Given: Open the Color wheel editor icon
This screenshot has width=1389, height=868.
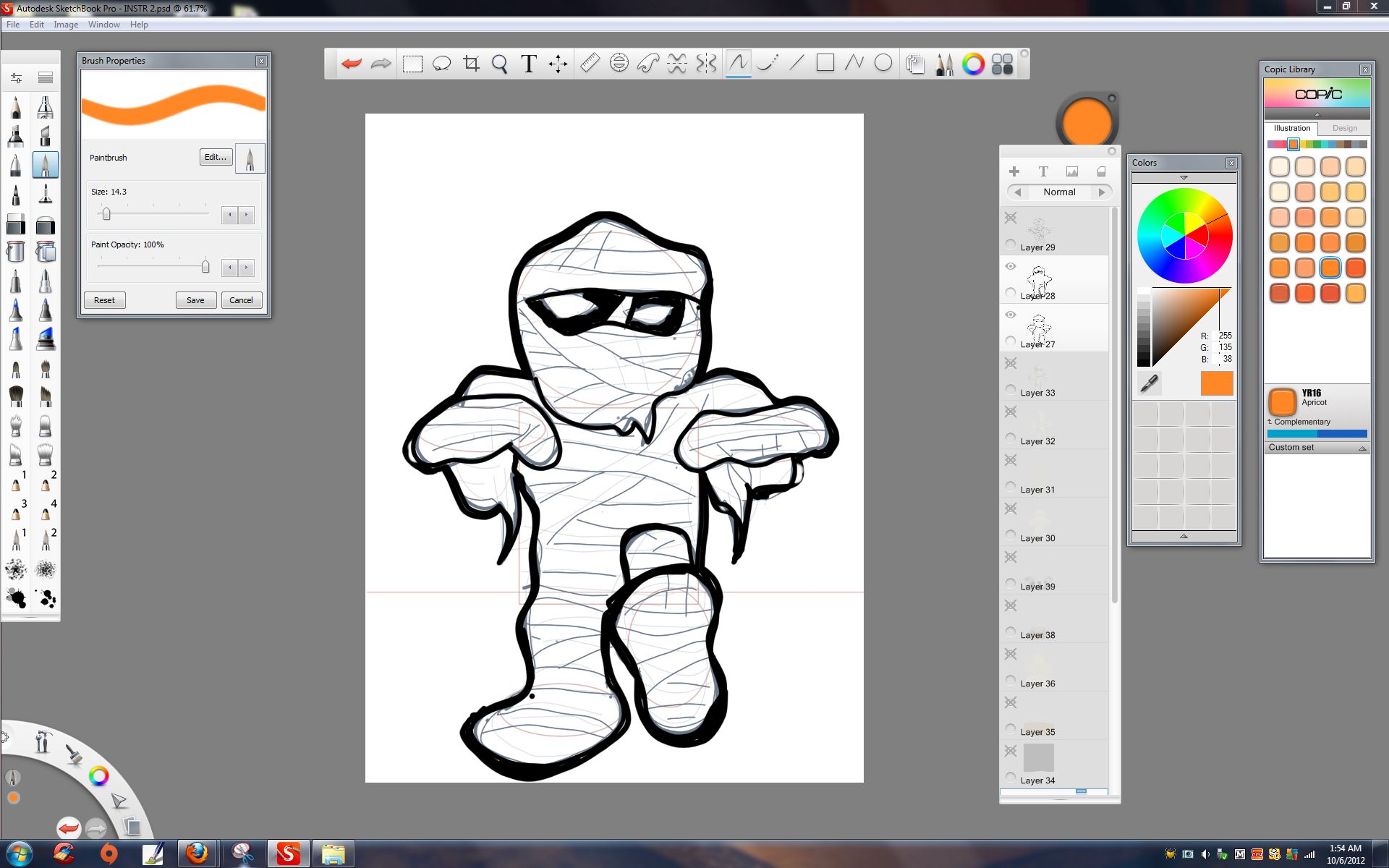Looking at the screenshot, I should 973,64.
